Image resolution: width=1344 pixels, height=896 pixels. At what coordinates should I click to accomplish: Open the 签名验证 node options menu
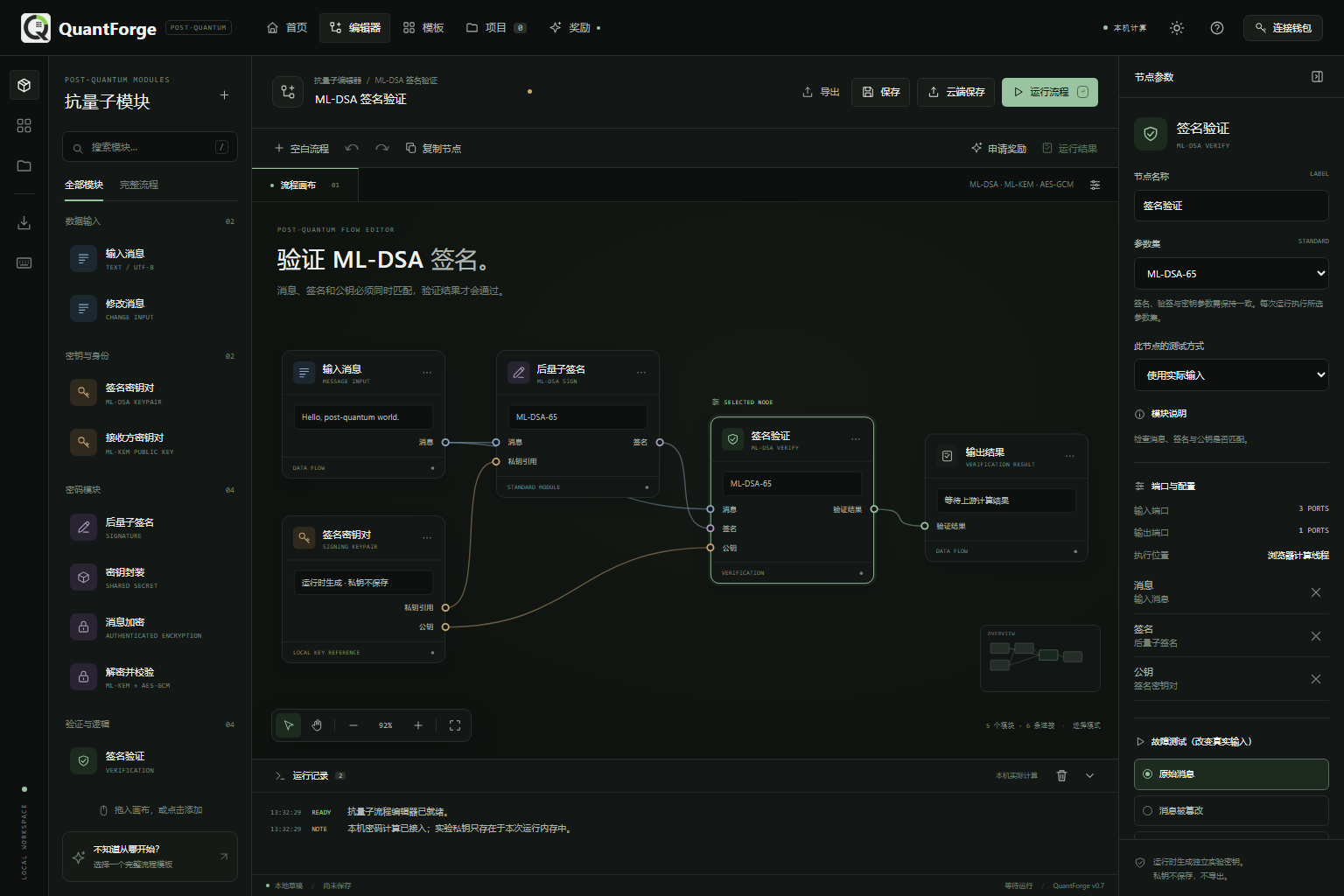click(856, 439)
